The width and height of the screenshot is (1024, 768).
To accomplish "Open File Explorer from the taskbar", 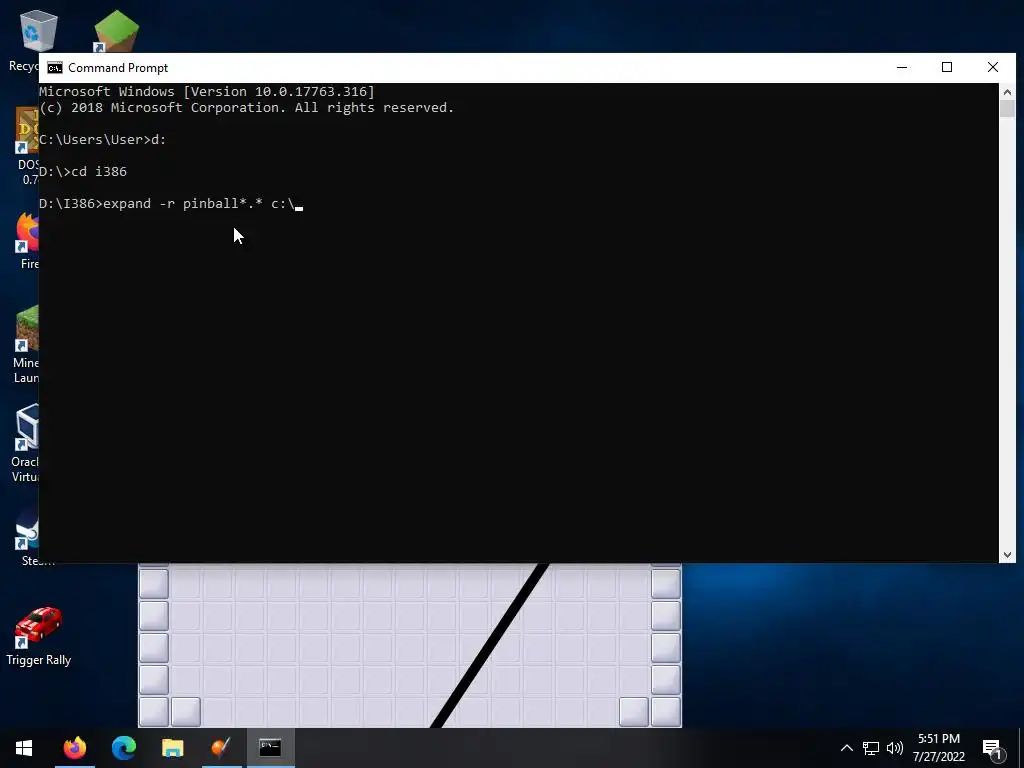I will tap(172, 747).
